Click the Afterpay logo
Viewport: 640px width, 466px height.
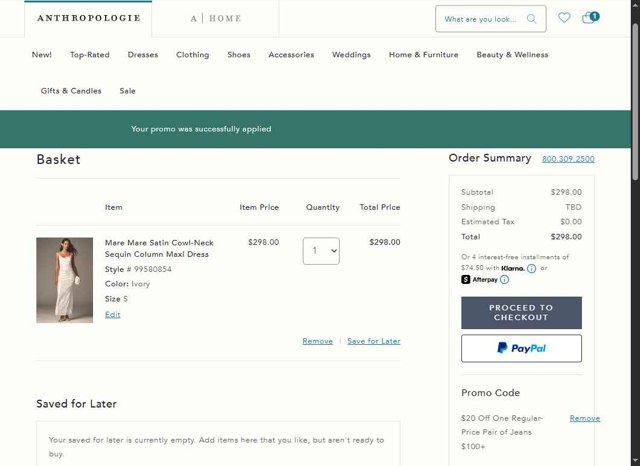coord(480,280)
